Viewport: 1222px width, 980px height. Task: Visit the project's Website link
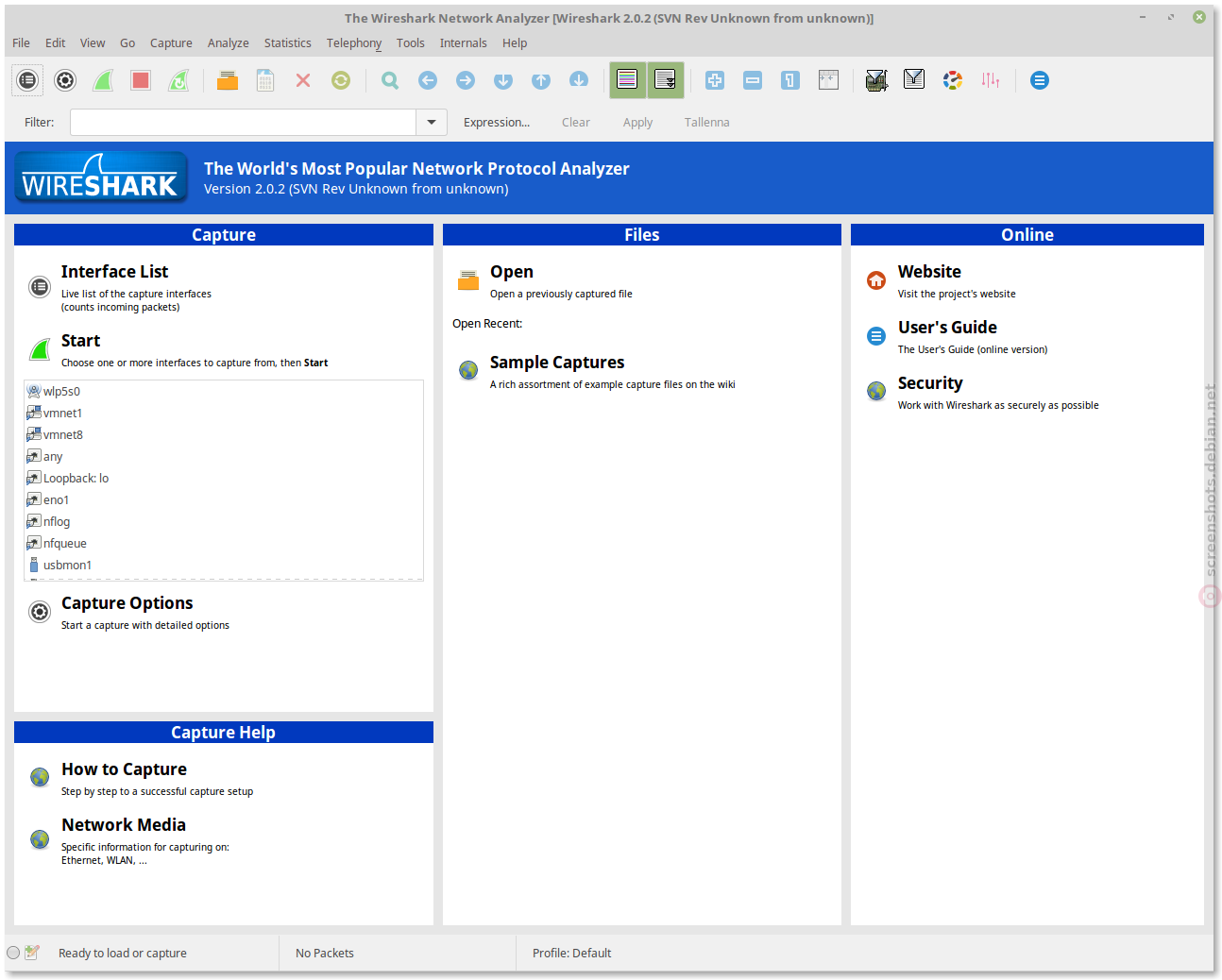[x=929, y=272]
